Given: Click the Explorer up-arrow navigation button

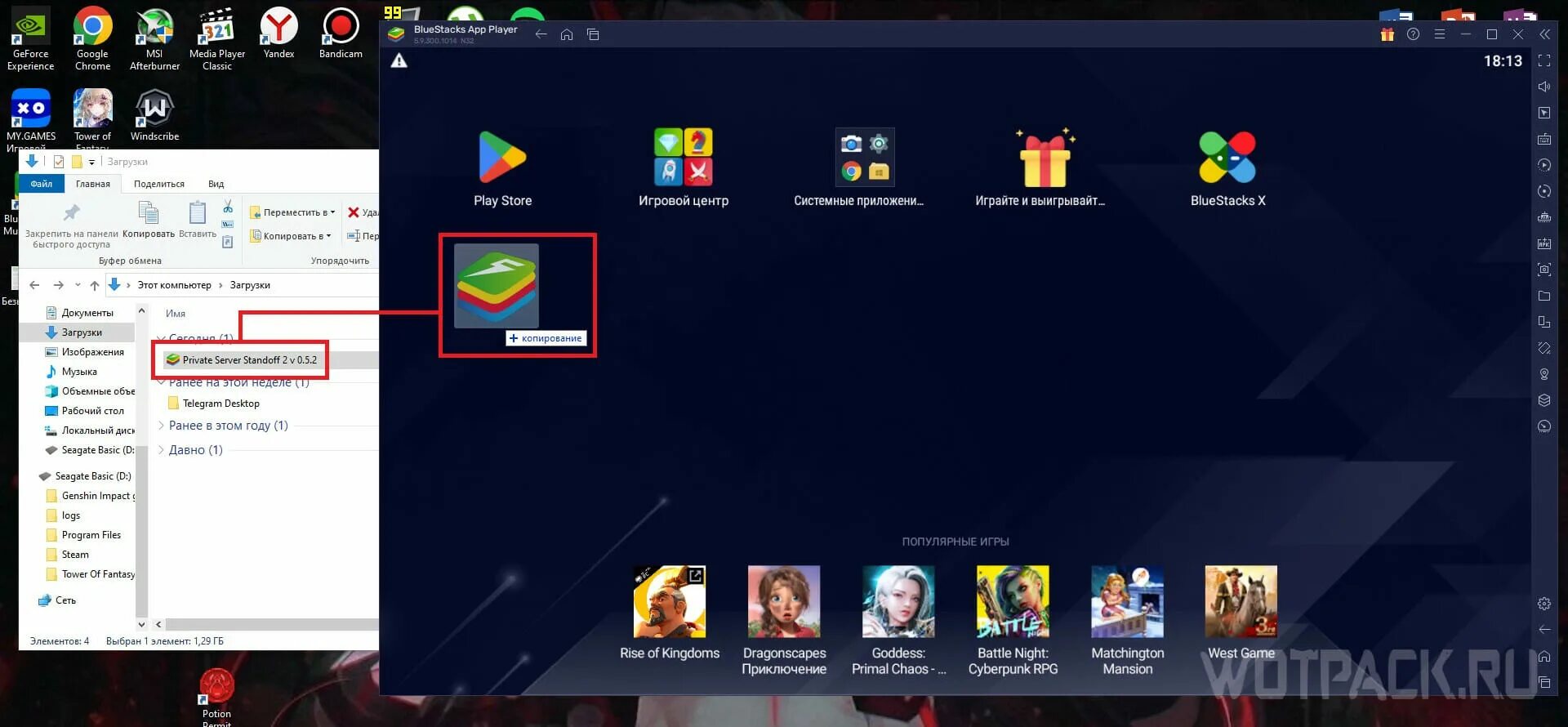Looking at the screenshot, I should (95, 285).
